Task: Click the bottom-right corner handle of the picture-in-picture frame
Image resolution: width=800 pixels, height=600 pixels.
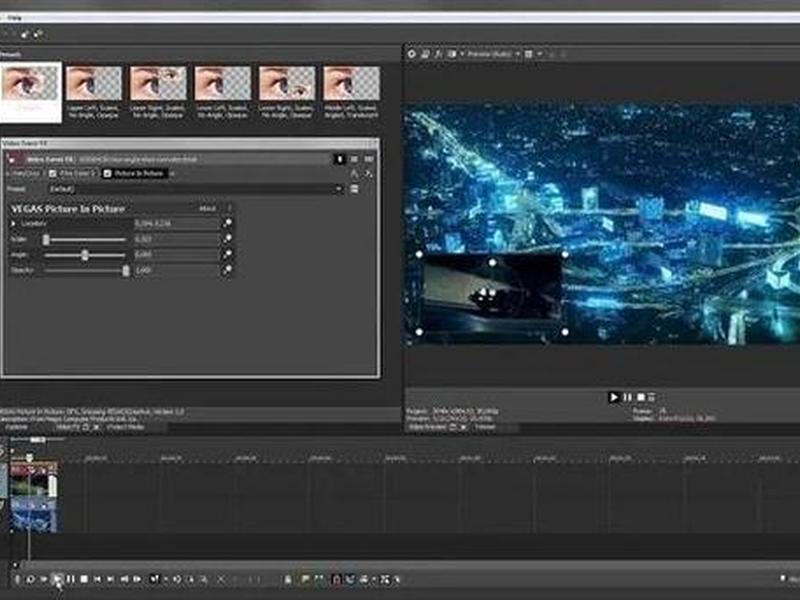Action: pos(565,332)
